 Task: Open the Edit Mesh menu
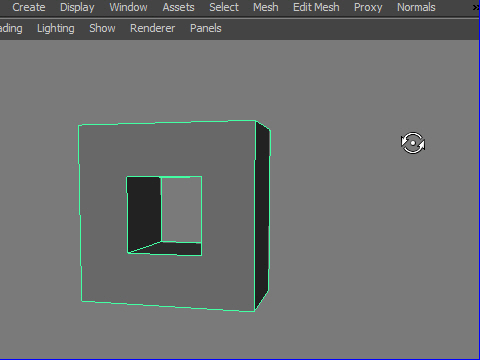316,7
